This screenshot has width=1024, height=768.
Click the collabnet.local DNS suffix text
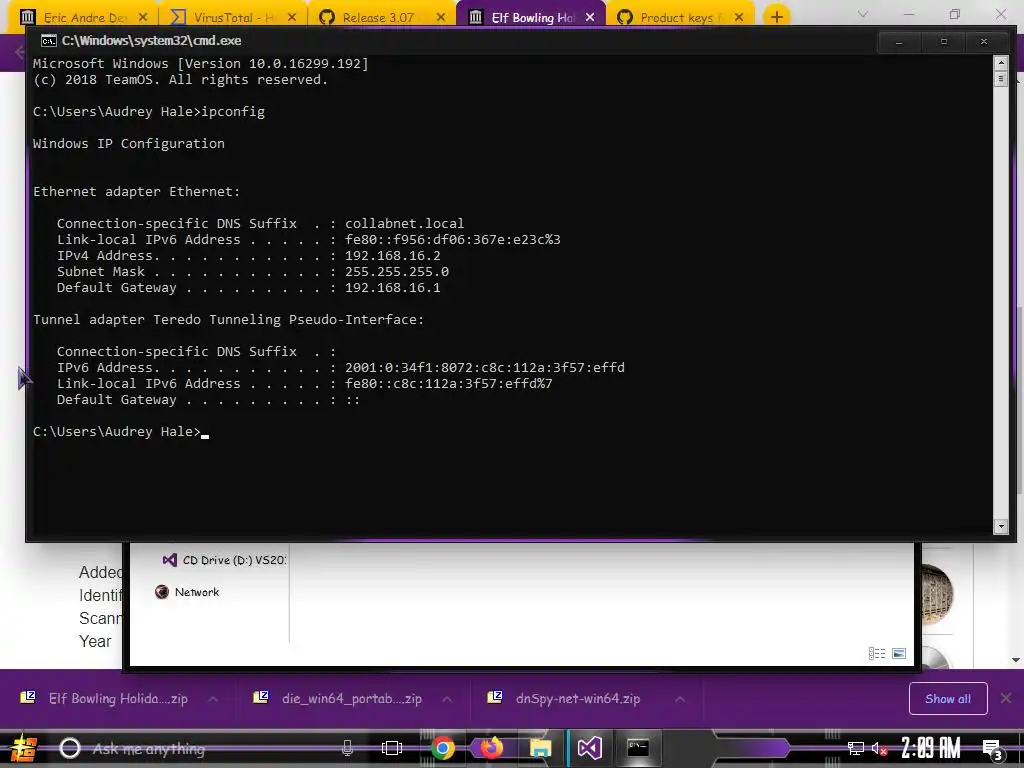[404, 223]
